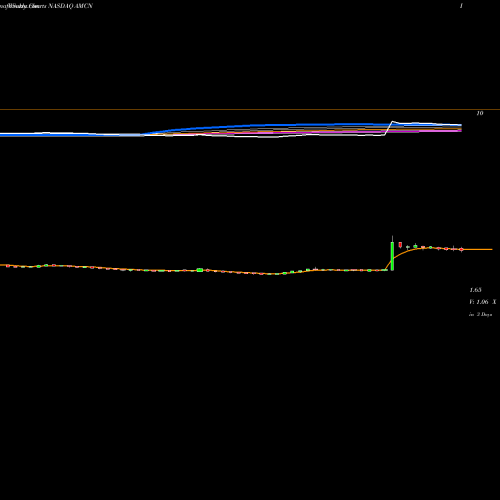Screen dimensions: 500x500
Task: Click the price axis label 10
Action: point(480,113)
